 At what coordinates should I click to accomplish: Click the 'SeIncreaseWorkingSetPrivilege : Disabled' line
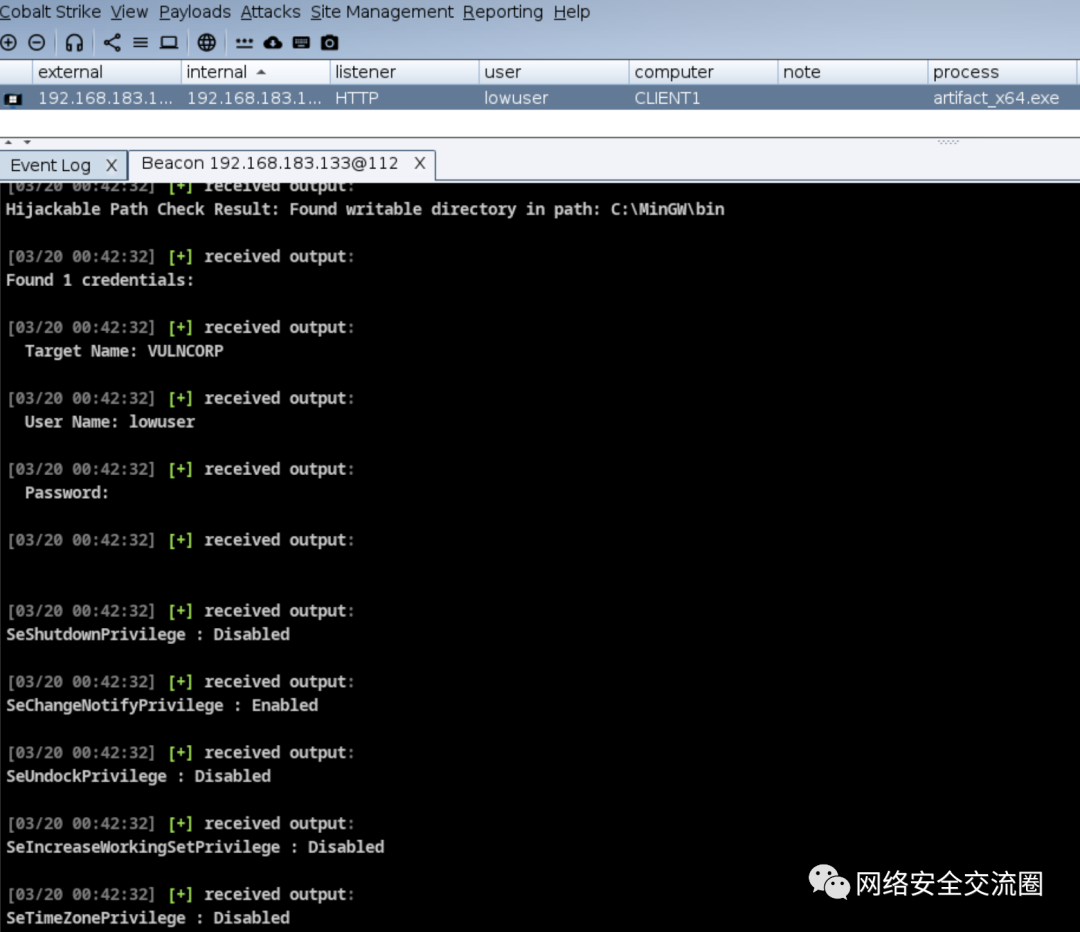click(x=195, y=847)
